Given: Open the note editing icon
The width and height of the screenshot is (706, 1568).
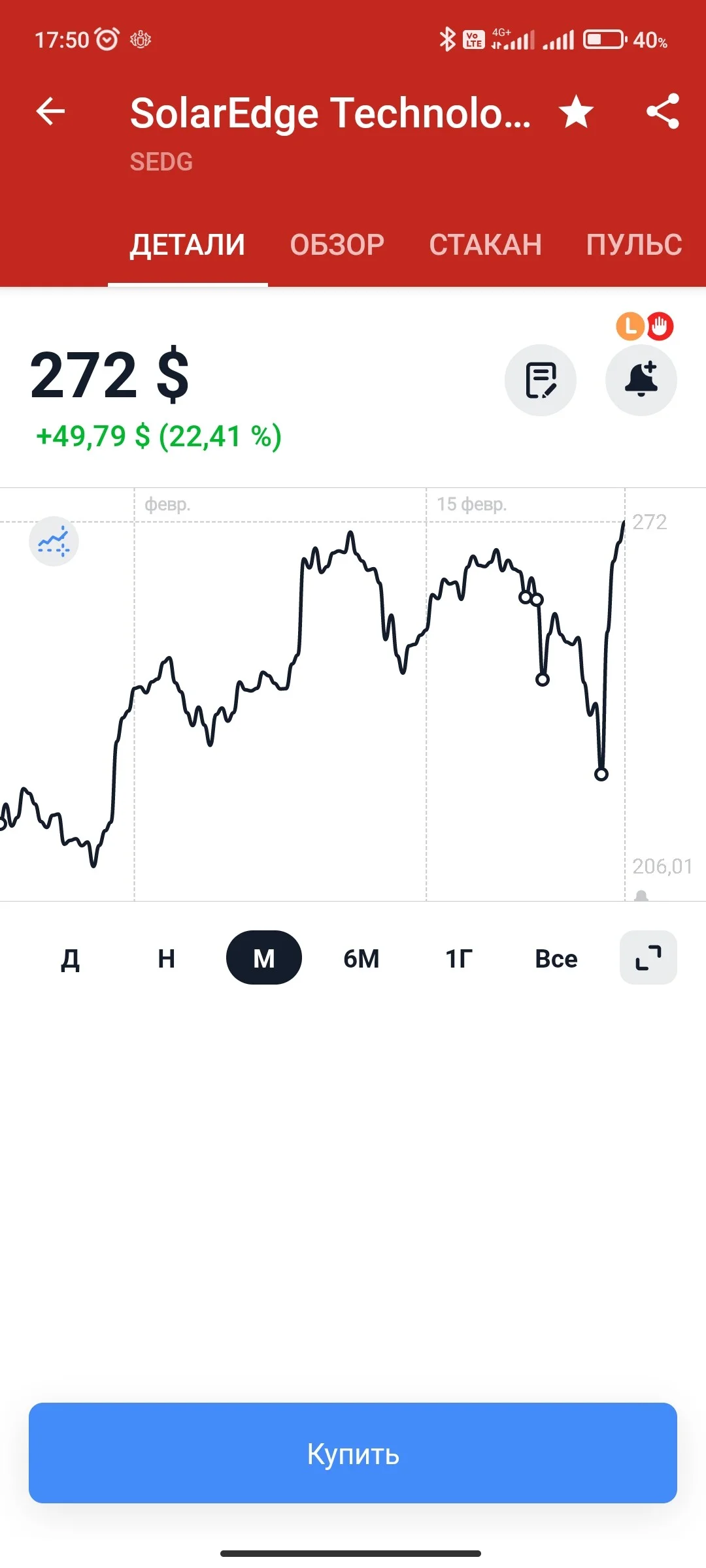Looking at the screenshot, I should [541, 380].
